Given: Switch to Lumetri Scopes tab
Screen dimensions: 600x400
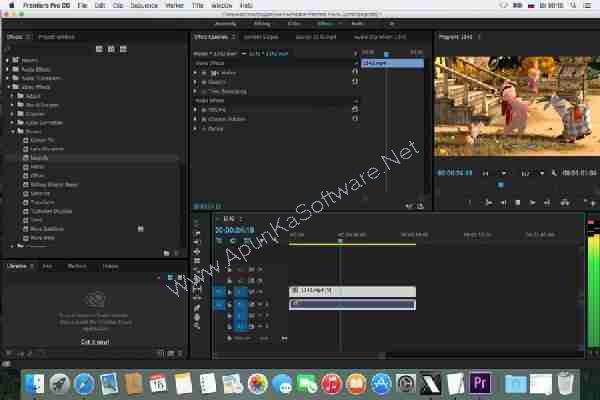Looking at the screenshot, I should (261, 37).
